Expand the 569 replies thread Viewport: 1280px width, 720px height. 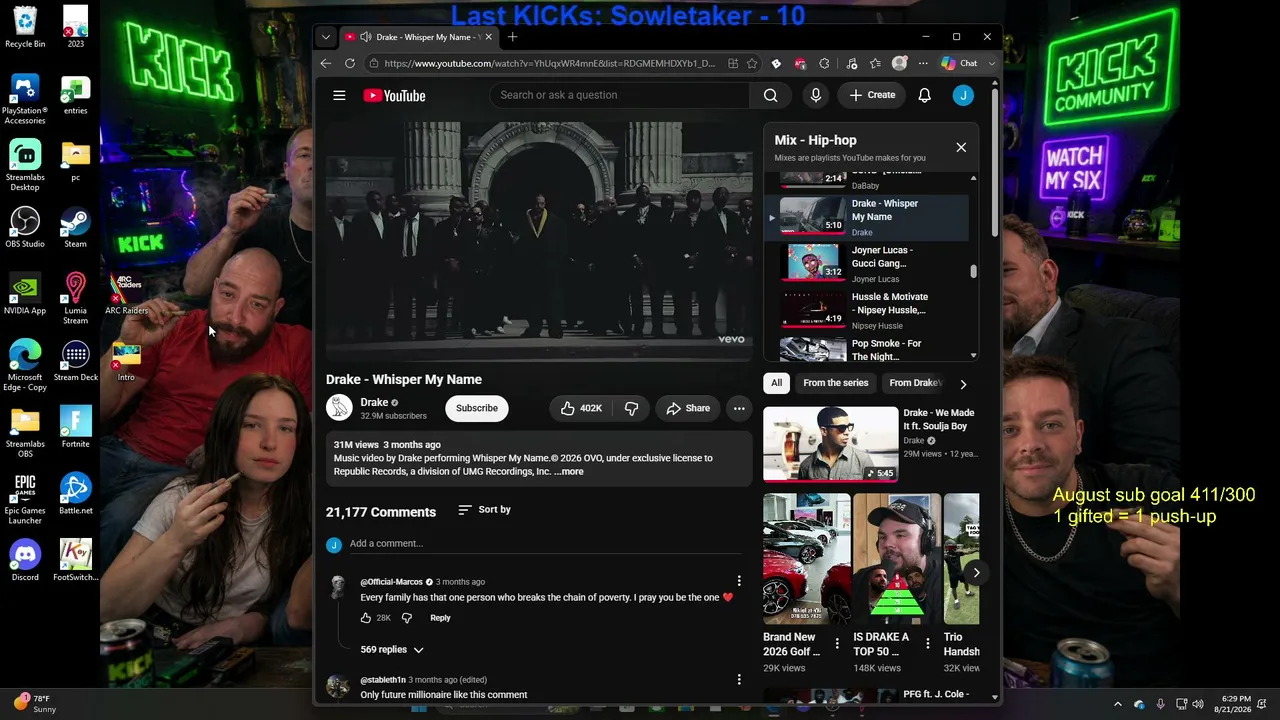(x=392, y=650)
